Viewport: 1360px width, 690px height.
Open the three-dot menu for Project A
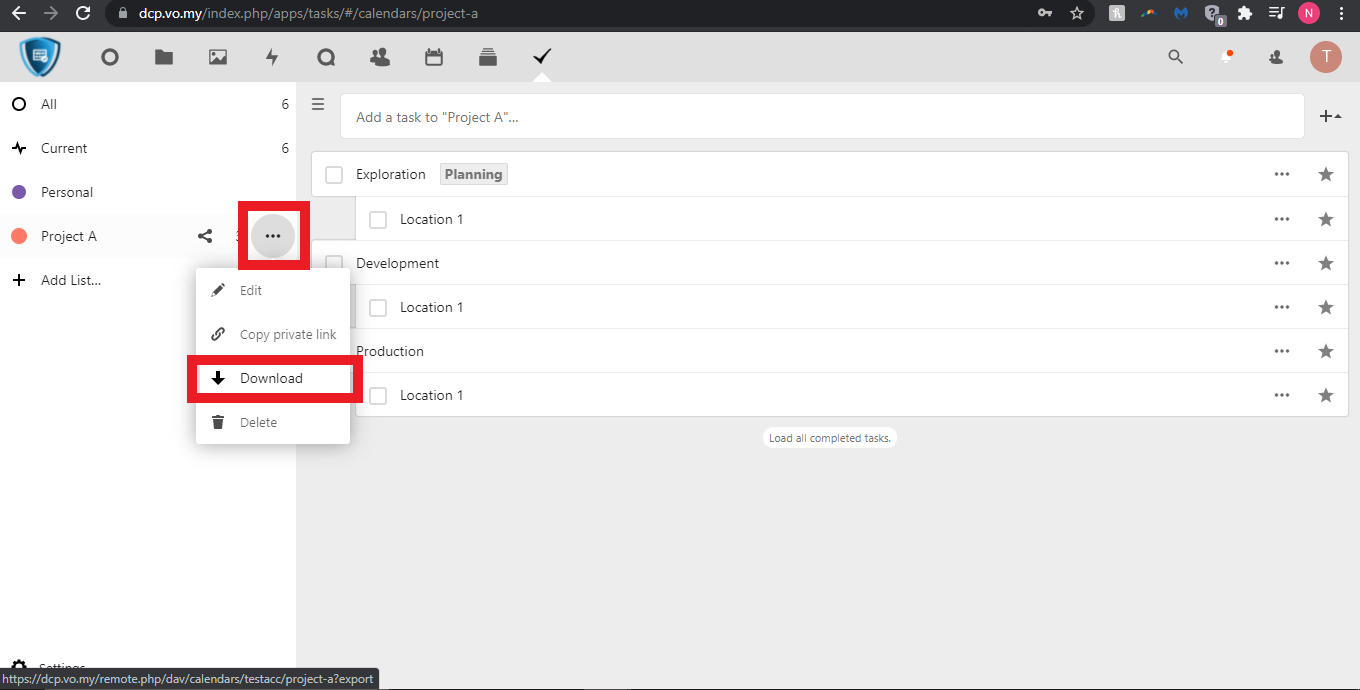pyautogui.click(x=273, y=236)
